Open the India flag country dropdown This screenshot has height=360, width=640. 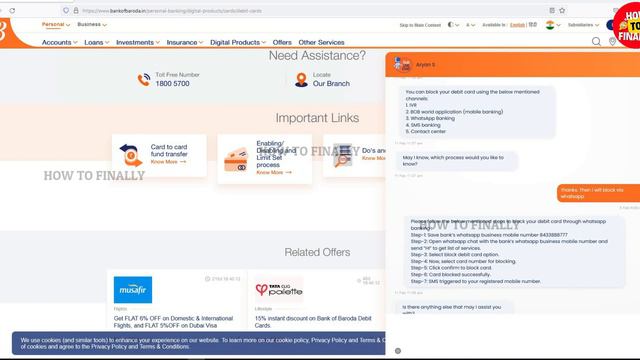pos(553,25)
